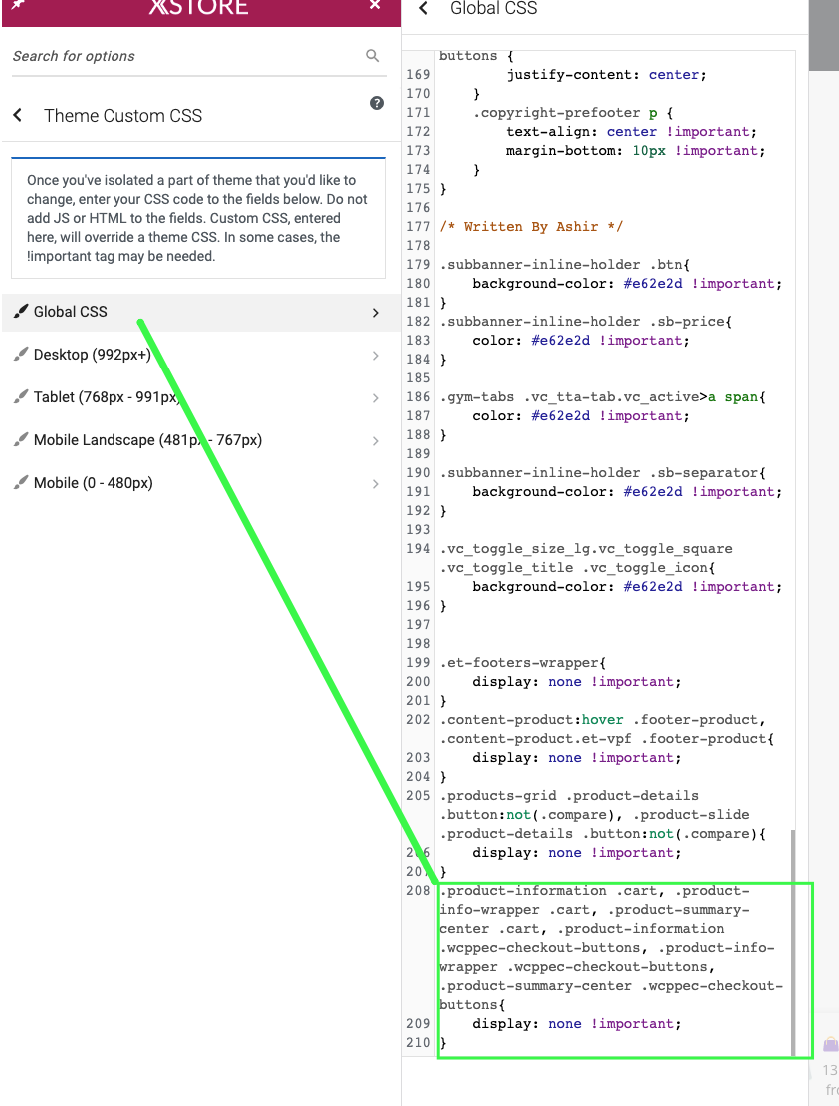Viewport: 839px width, 1106px height.
Task: Click the brush icon next to Global CSS
Action: 21,311
